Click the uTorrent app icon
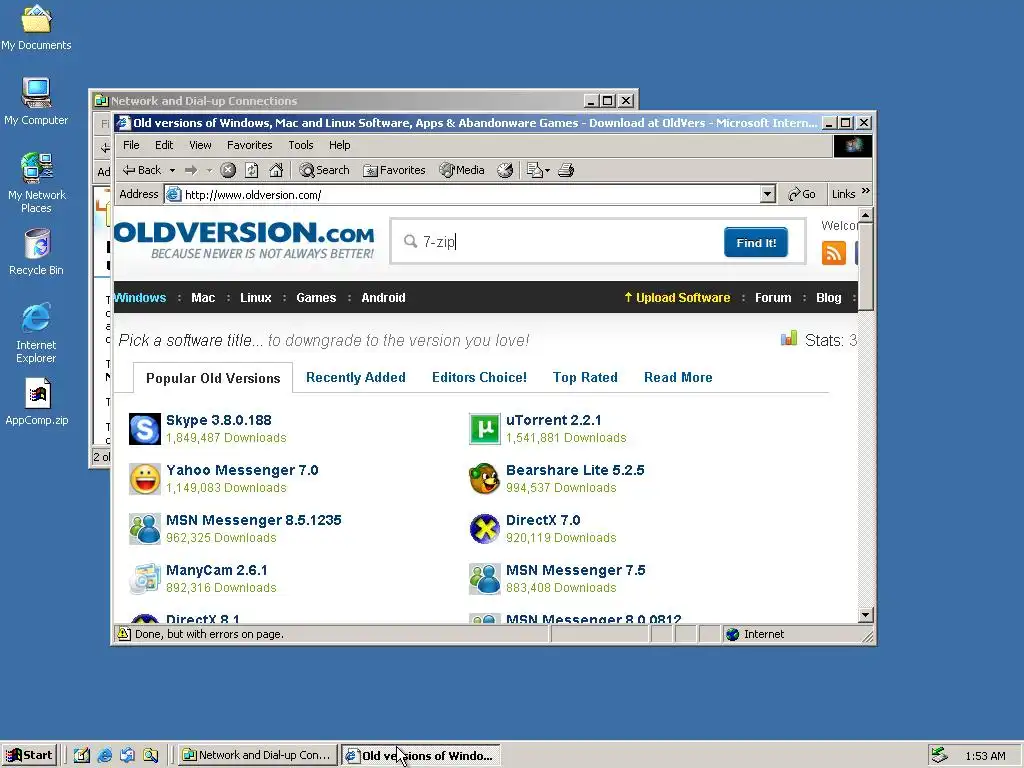 point(485,429)
